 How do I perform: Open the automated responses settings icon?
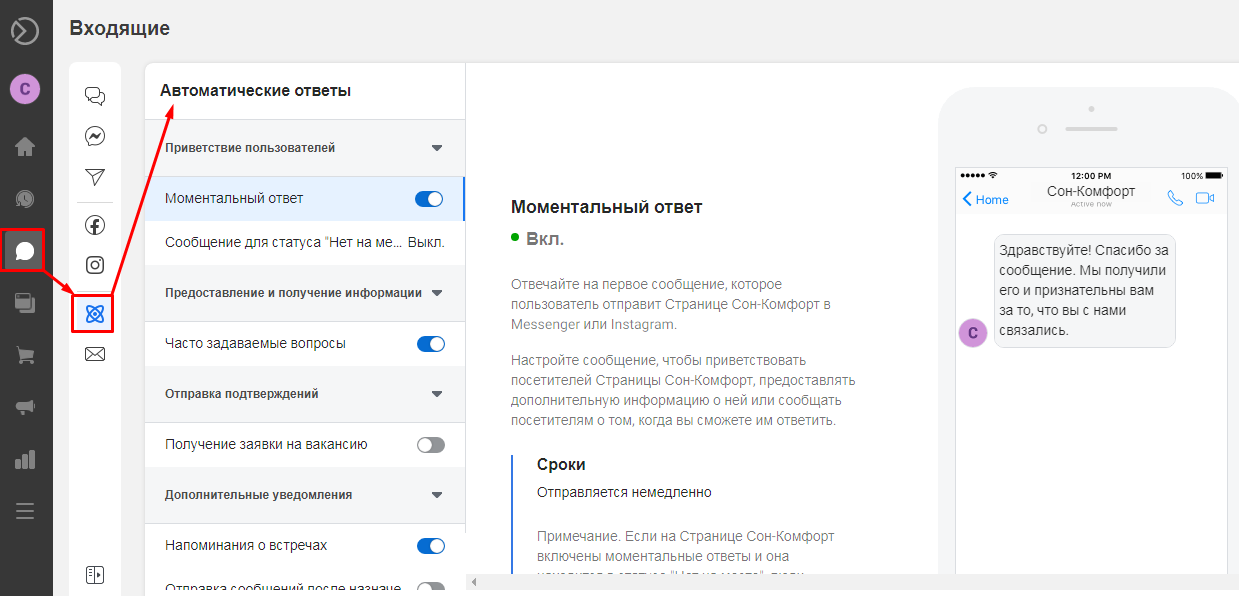coord(94,312)
